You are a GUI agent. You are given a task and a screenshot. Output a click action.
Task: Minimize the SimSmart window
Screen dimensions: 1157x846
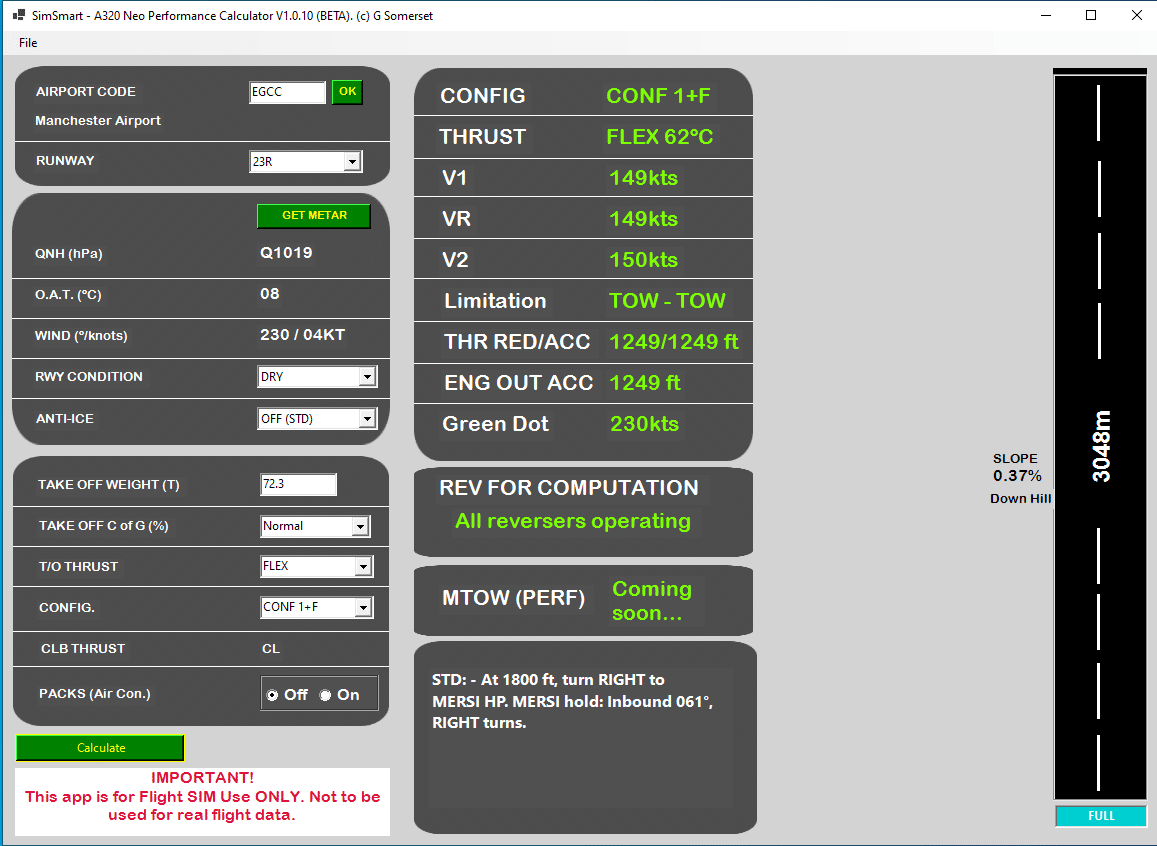tap(1046, 16)
